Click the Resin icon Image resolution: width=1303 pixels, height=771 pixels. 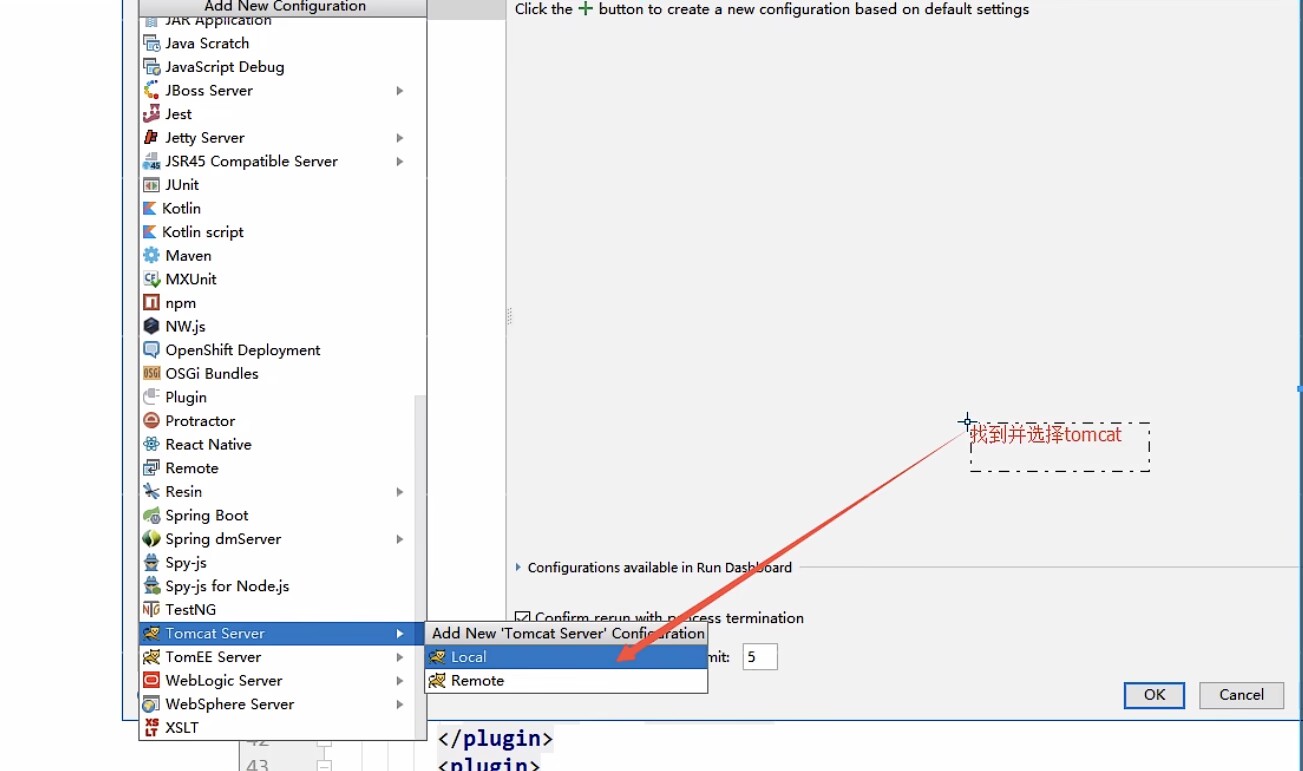(x=152, y=492)
